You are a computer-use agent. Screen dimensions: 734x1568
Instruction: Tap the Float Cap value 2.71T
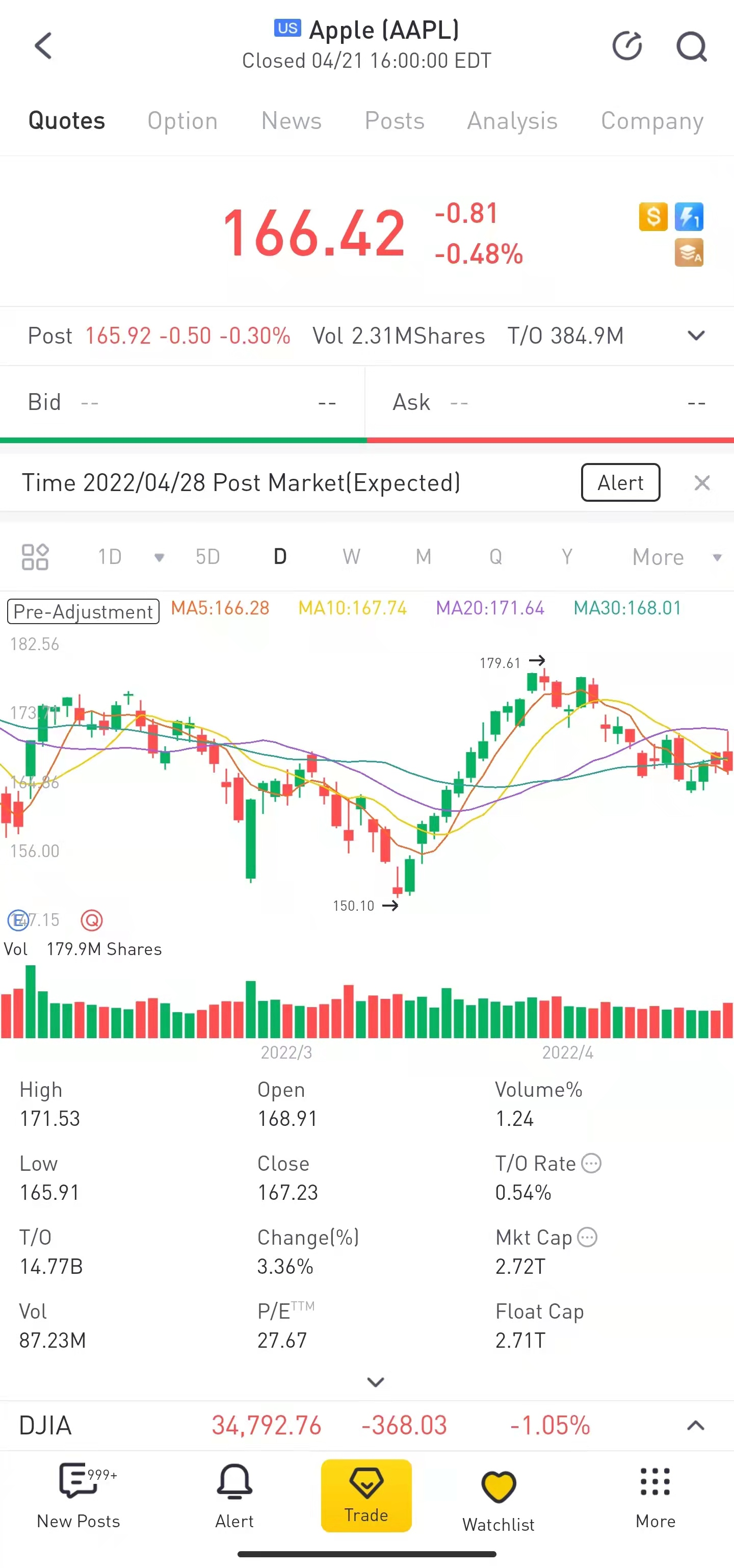(520, 1340)
